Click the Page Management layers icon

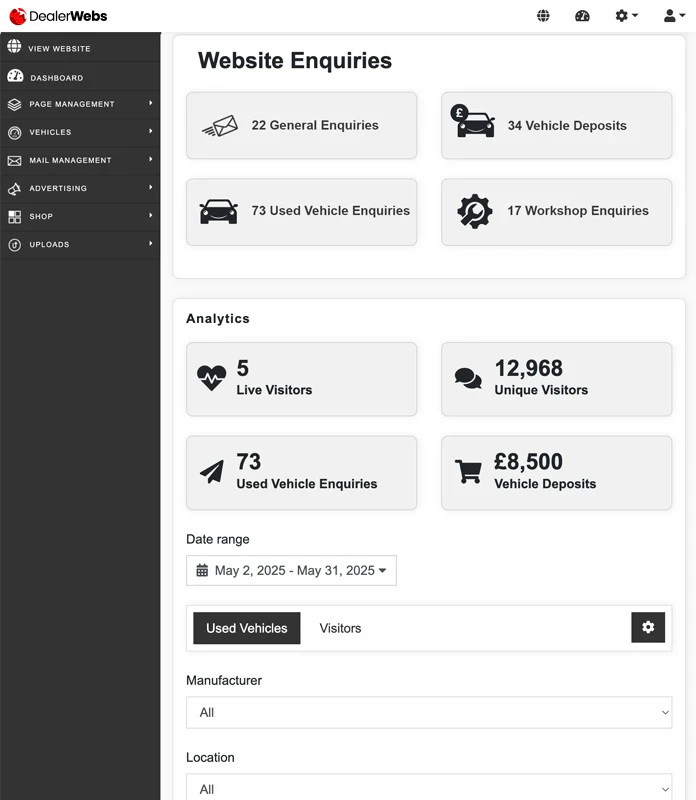pyautogui.click(x=14, y=105)
